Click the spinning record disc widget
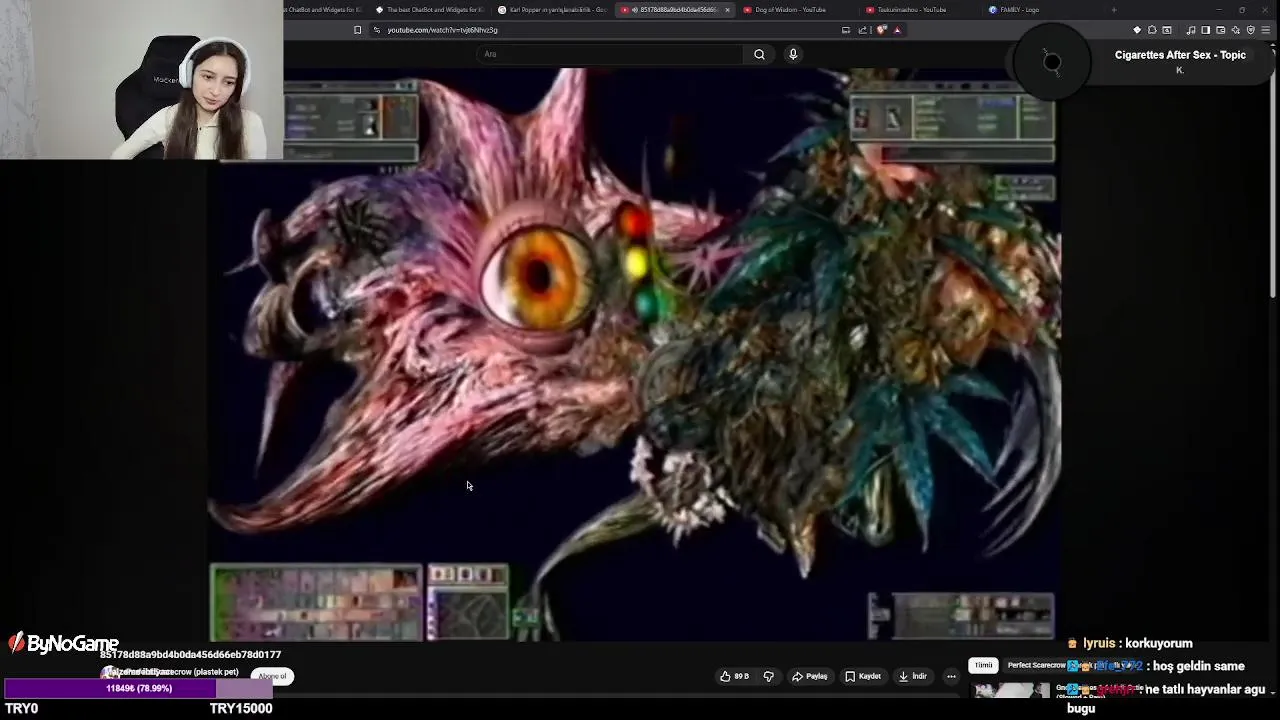The height and width of the screenshot is (720, 1280). coord(1052,62)
